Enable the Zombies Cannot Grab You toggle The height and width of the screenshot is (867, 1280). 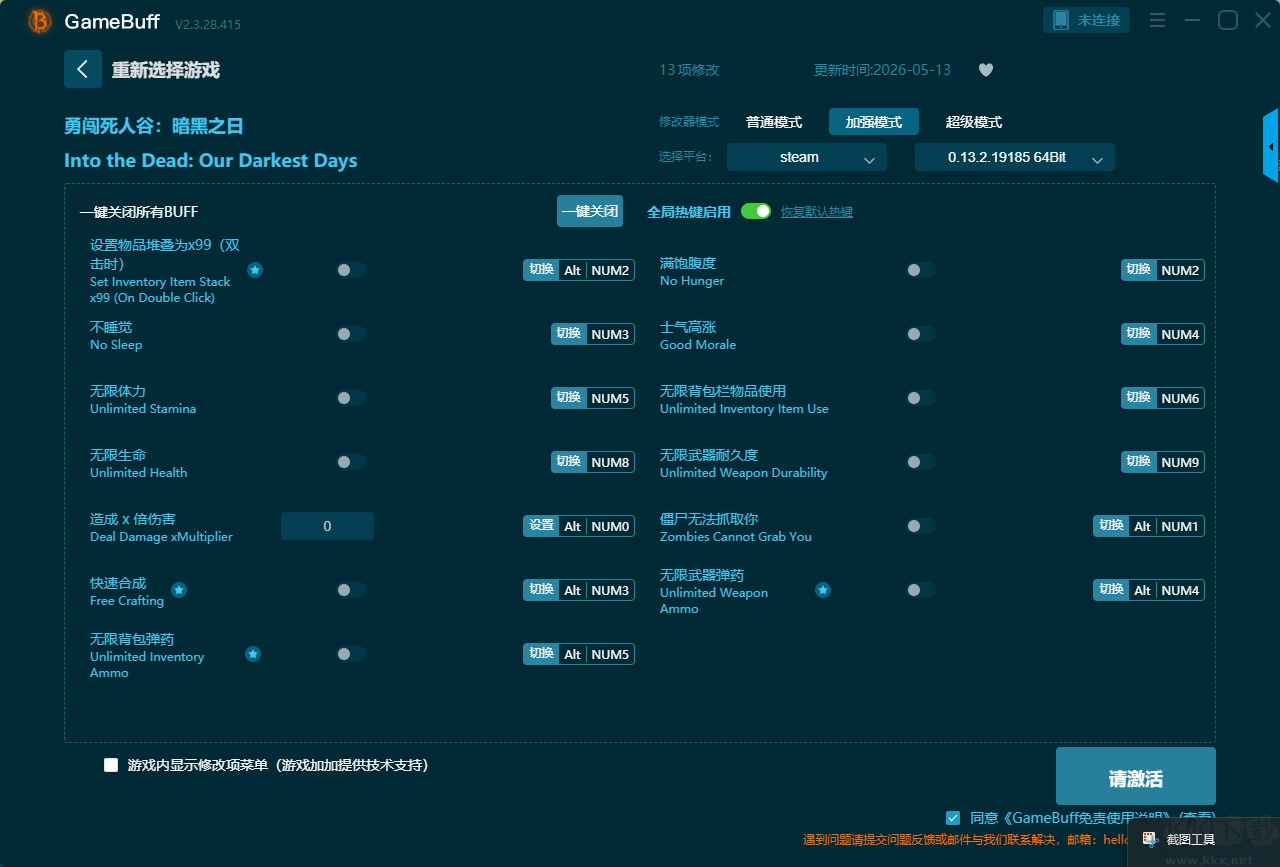click(x=921, y=526)
